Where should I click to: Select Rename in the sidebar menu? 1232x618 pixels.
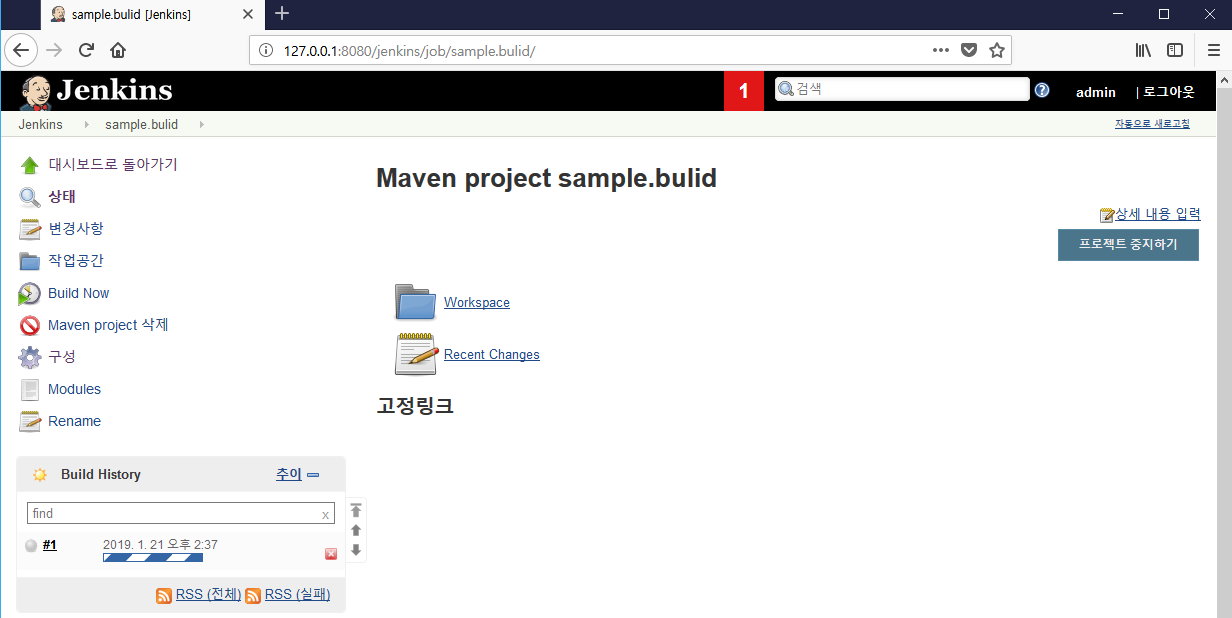tap(74, 421)
